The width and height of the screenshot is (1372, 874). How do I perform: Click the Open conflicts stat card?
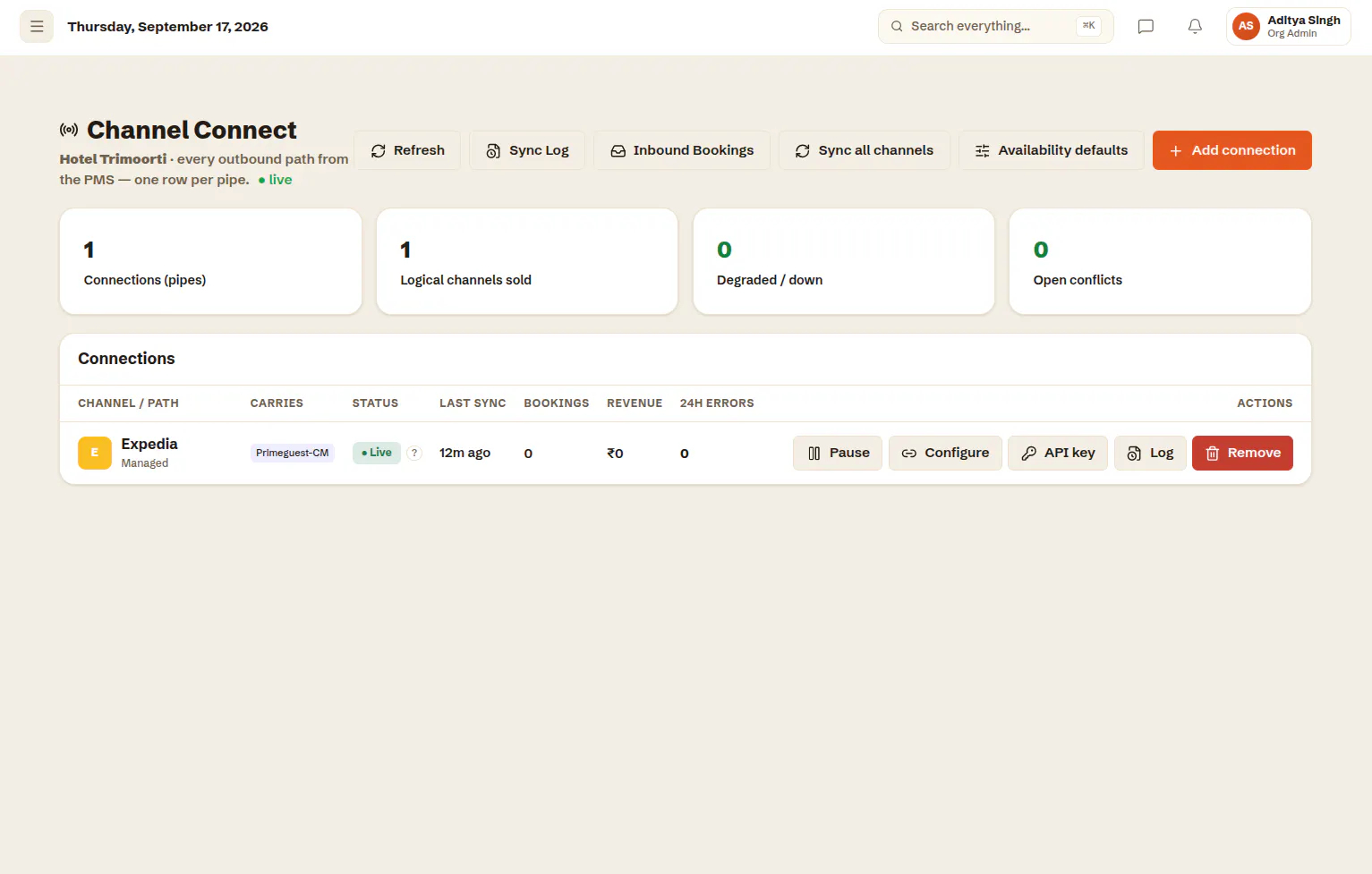(x=1160, y=261)
